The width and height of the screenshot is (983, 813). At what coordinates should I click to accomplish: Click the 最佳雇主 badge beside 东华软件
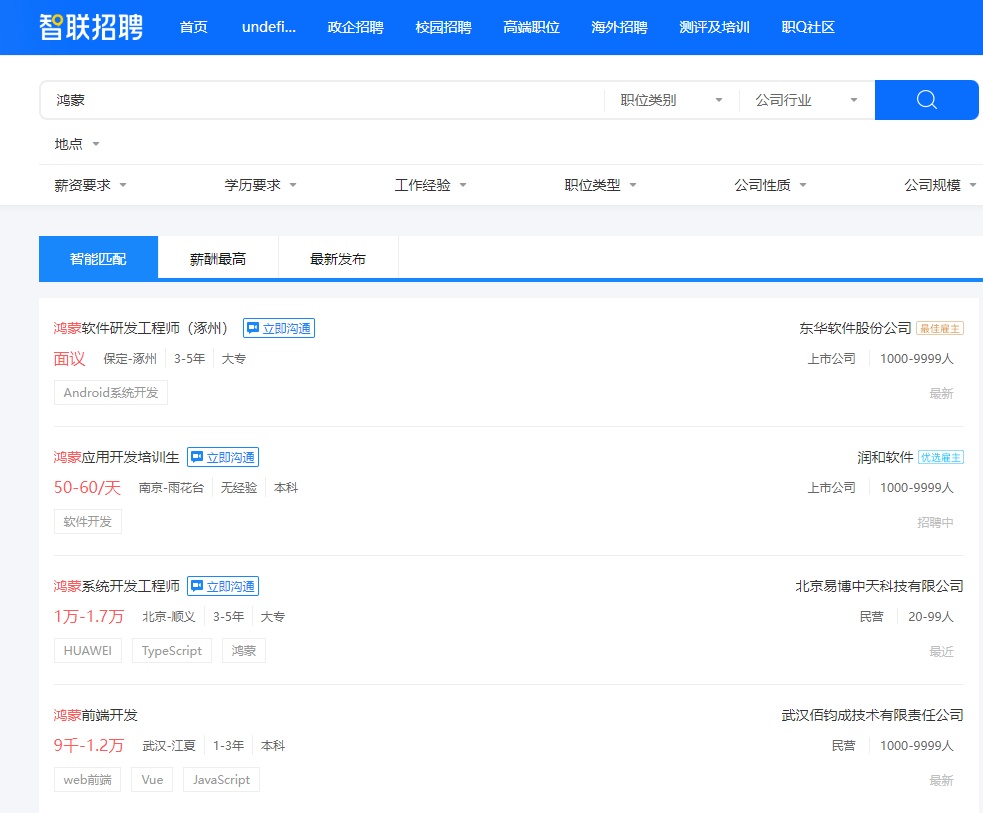click(940, 328)
